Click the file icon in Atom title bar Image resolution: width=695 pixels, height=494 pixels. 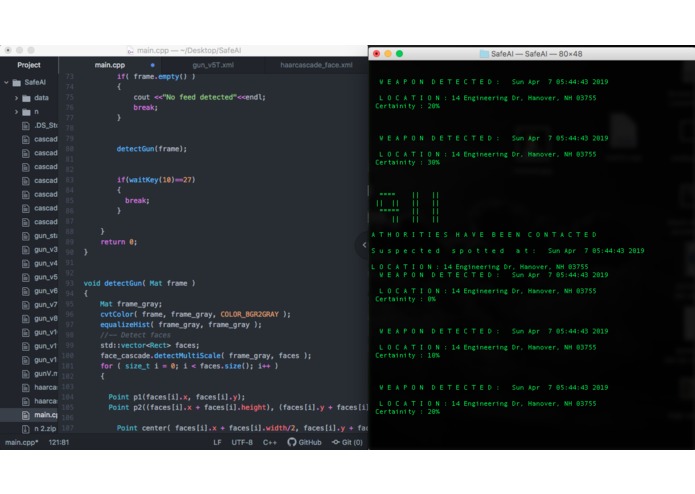(130, 51)
